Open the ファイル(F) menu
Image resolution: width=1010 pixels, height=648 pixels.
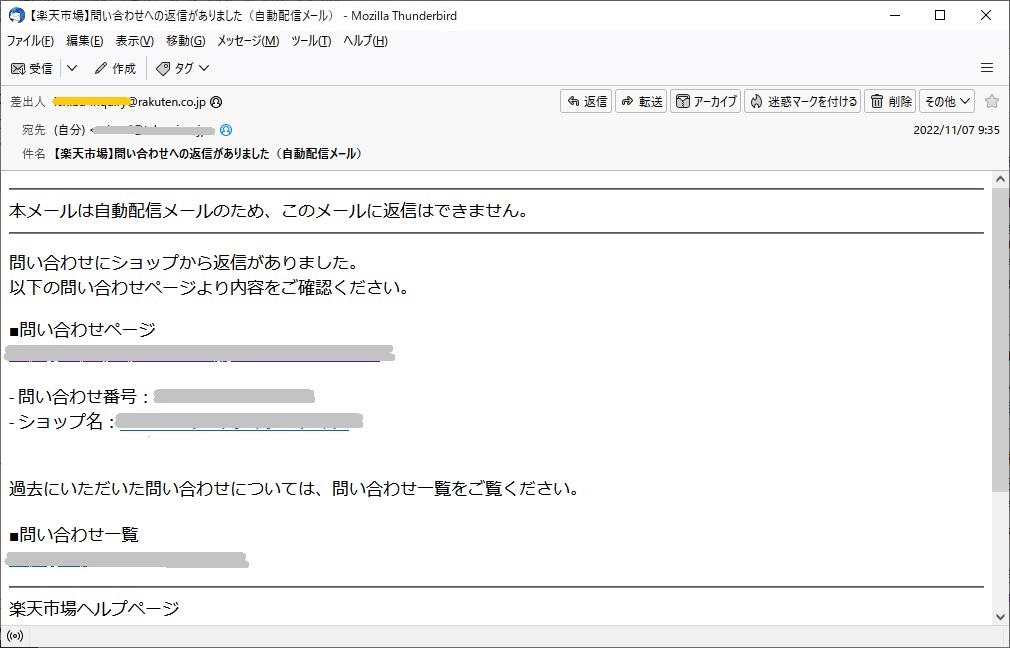pyautogui.click(x=30, y=41)
